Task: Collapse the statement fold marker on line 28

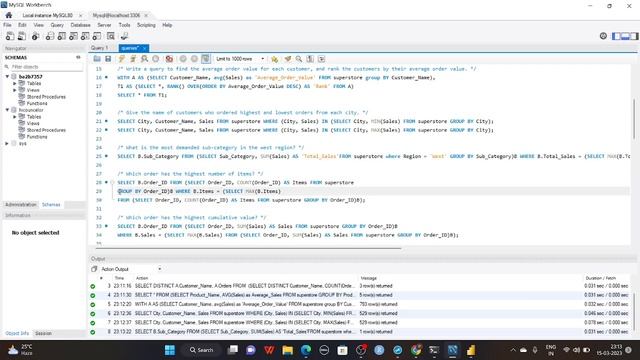Action: point(112,182)
